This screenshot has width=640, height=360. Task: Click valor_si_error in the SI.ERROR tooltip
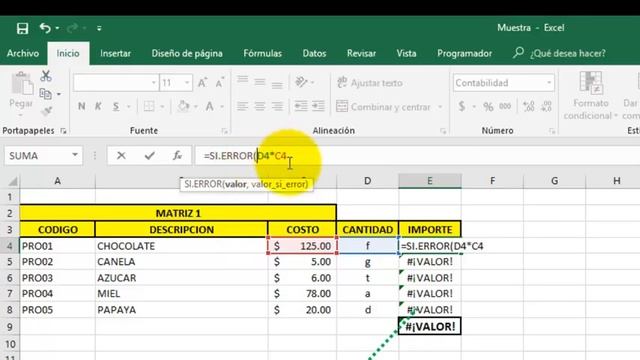coord(279,184)
